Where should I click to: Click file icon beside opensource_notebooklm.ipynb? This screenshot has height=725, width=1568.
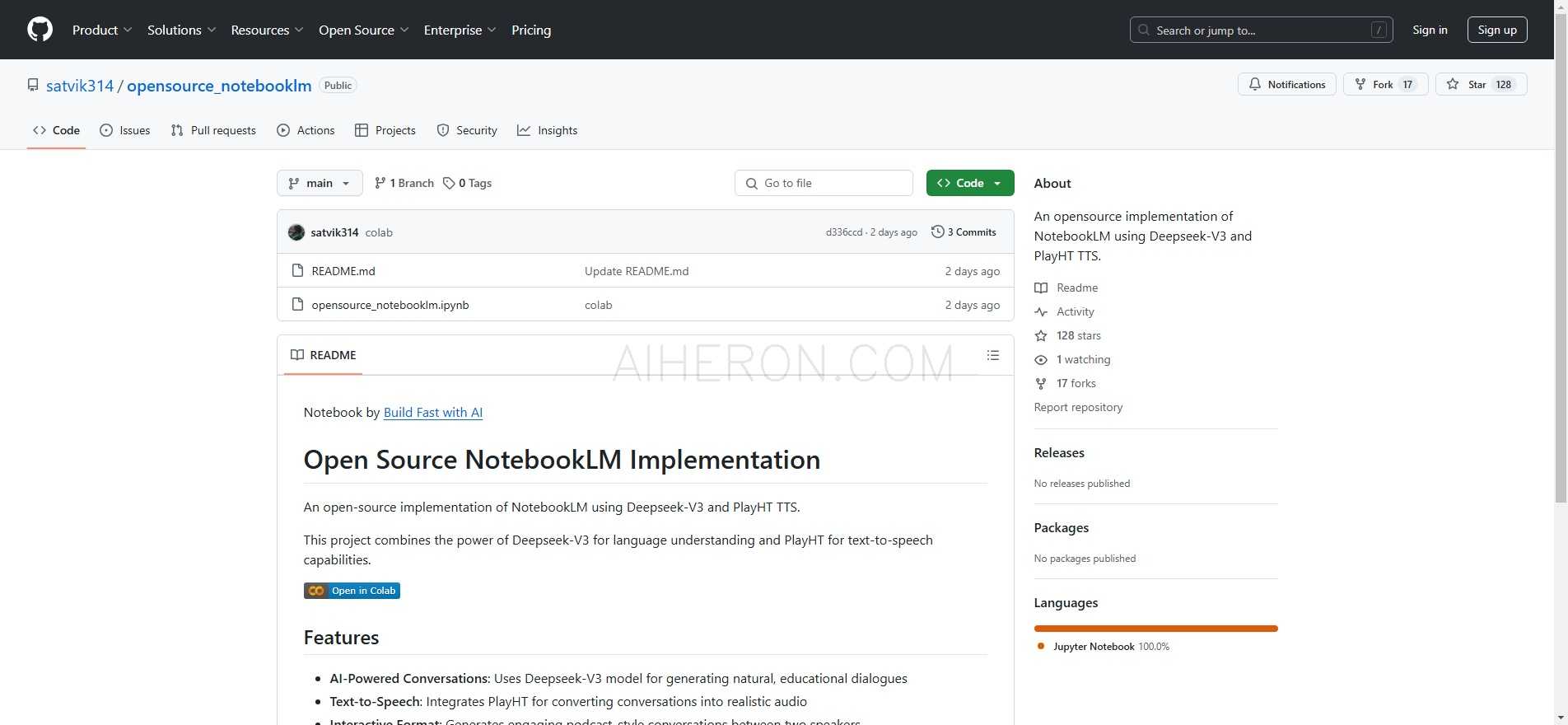coord(297,304)
